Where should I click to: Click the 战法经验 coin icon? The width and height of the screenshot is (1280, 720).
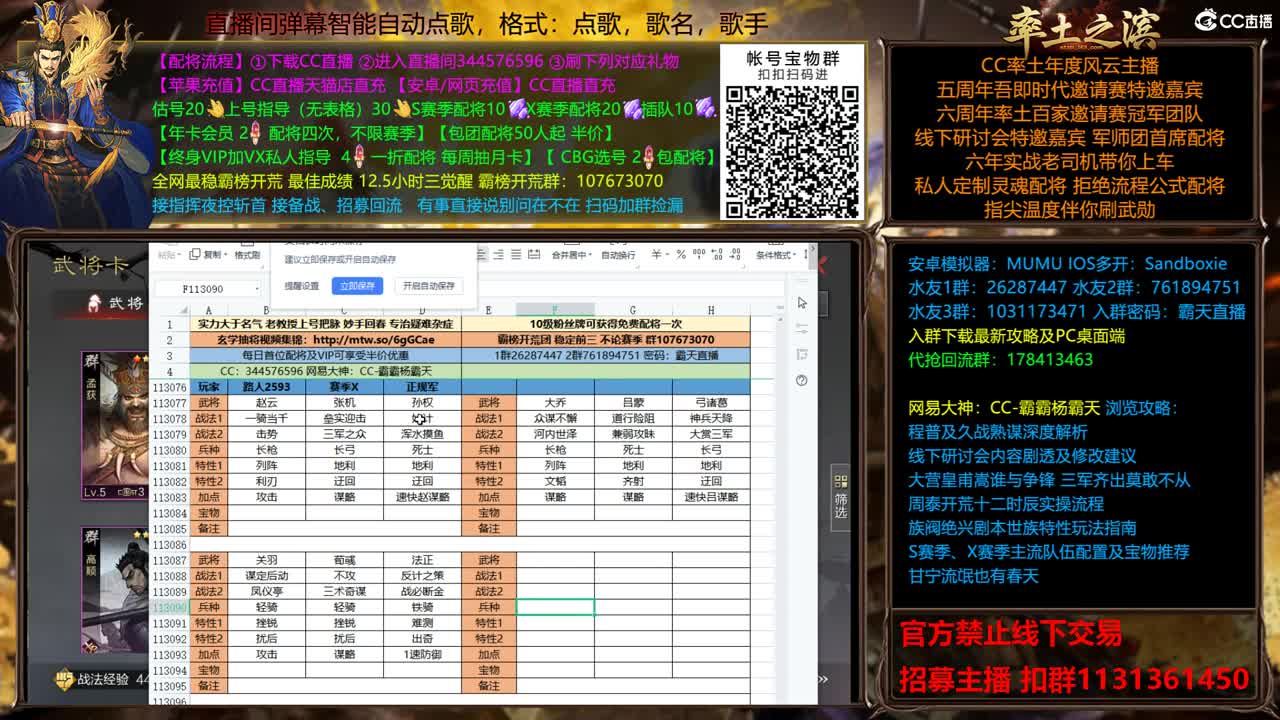[x=64, y=679]
